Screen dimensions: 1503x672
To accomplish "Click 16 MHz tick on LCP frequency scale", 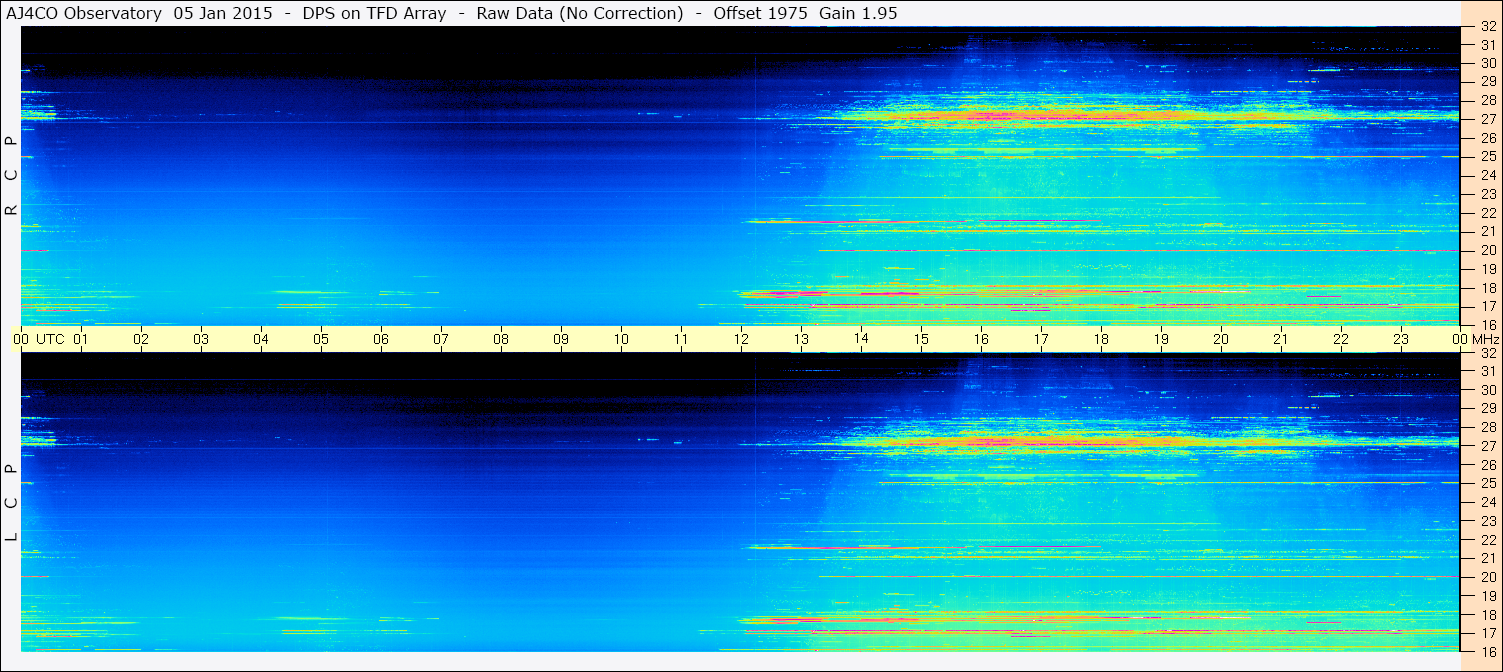I will pos(1487,651).
